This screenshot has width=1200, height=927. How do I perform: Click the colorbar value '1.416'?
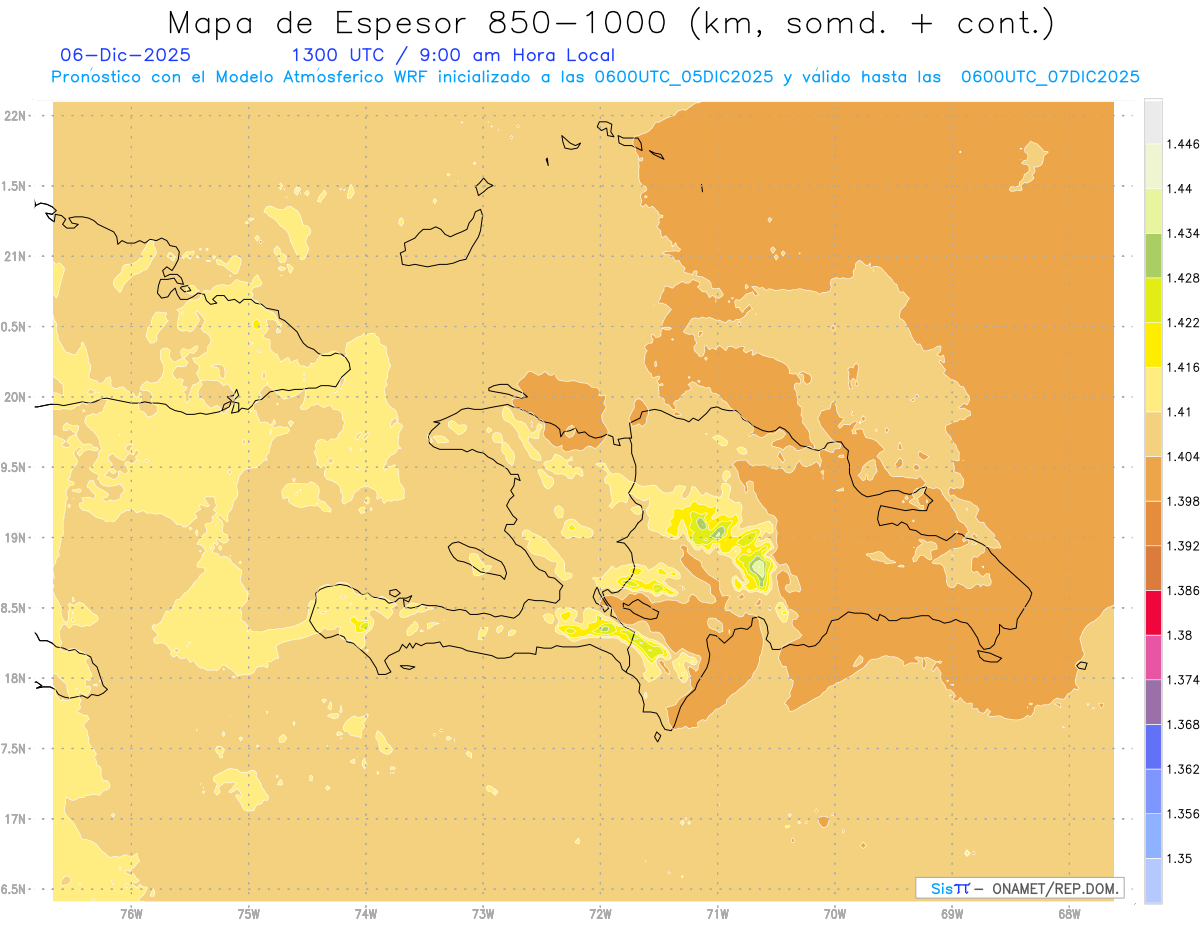coord(1183,367)
